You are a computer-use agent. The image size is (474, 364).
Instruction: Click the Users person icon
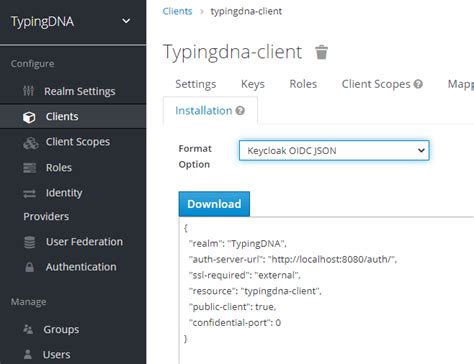(x=28, y=354)
